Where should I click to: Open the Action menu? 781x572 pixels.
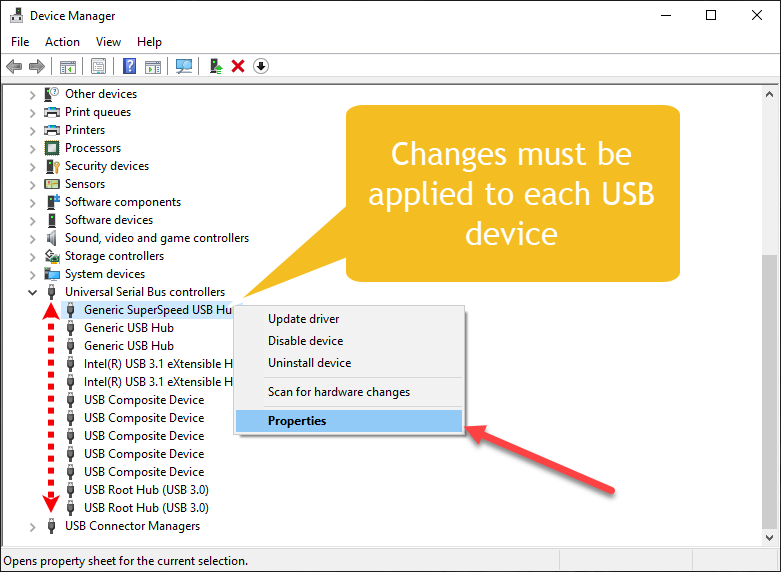[x=62, y=42]
